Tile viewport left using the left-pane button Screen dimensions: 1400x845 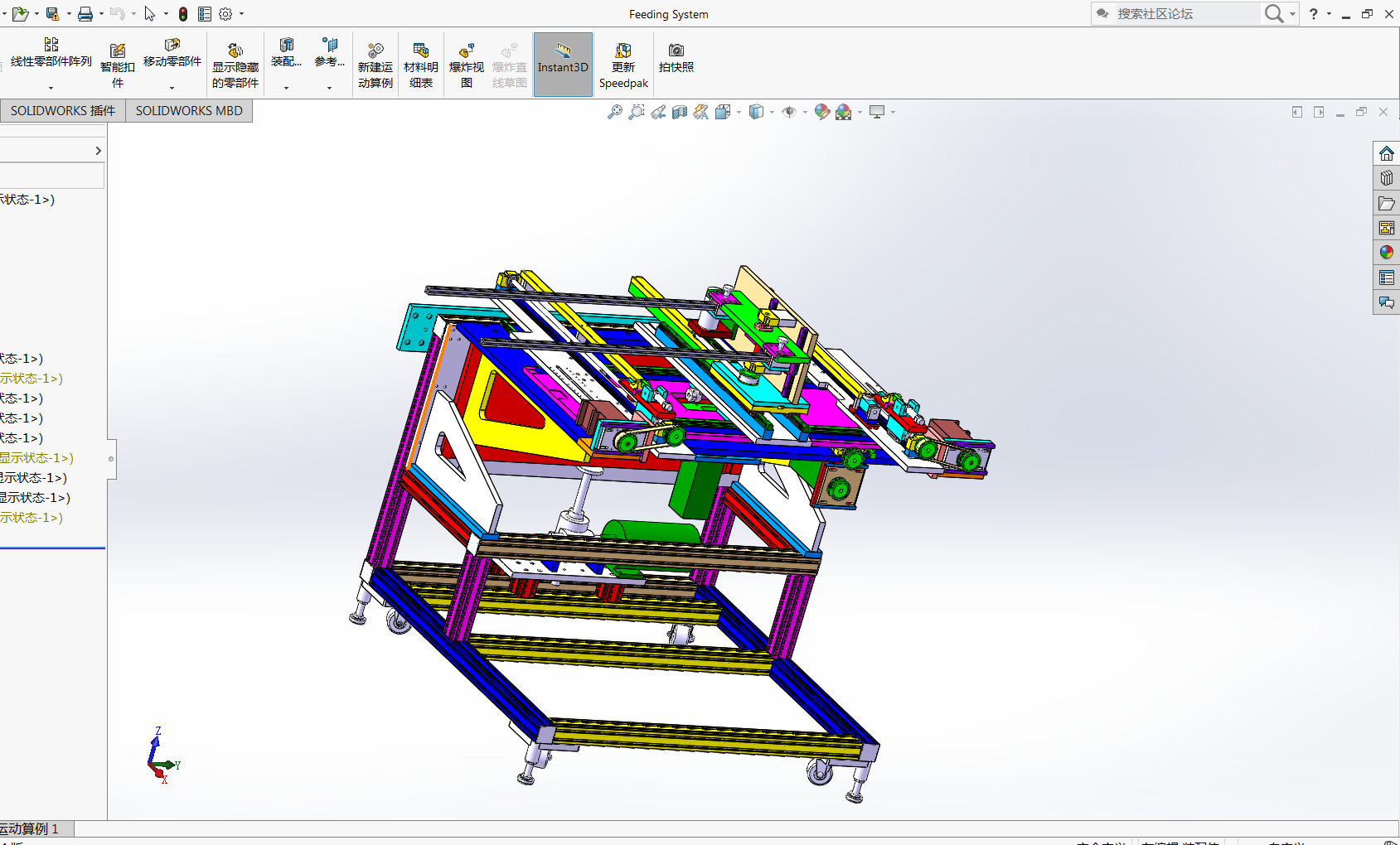click(1297, 112)
